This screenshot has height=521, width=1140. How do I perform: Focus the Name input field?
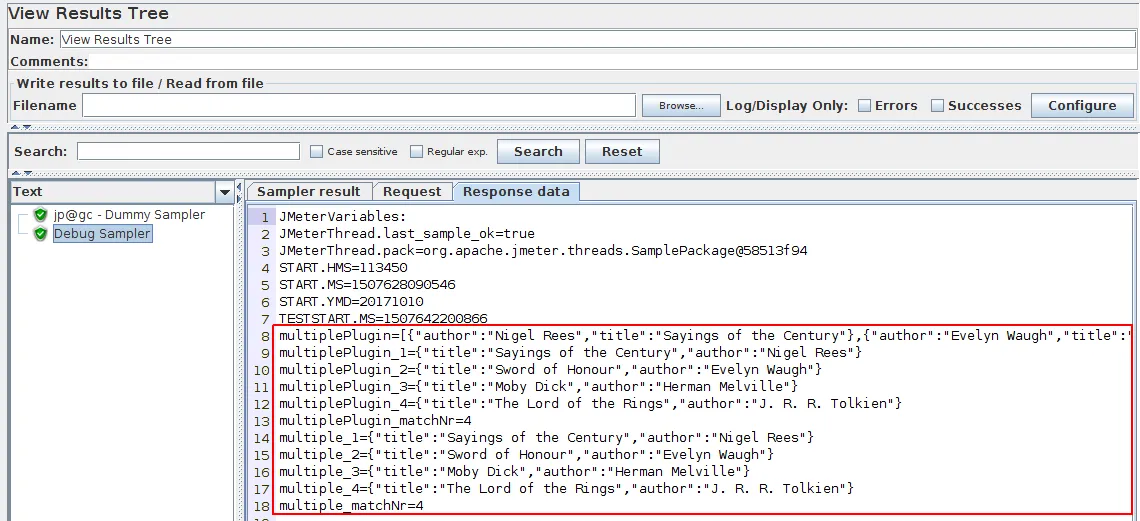(597, 39)
